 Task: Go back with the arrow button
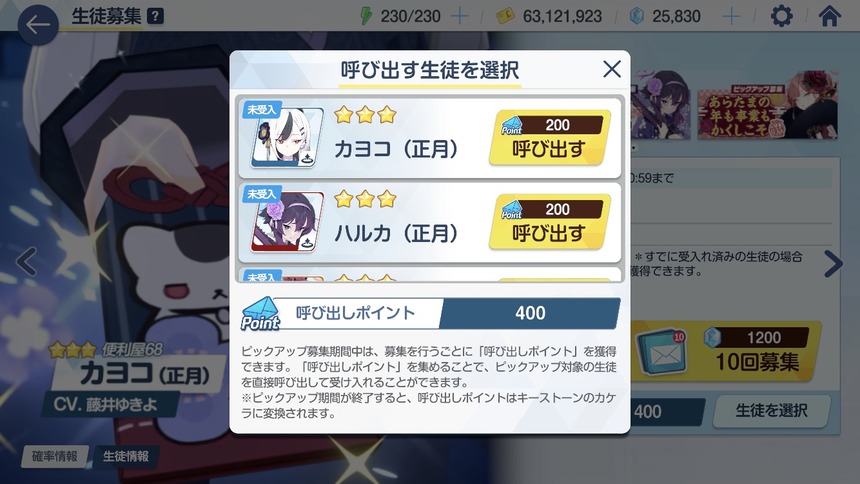coord(38,25)
